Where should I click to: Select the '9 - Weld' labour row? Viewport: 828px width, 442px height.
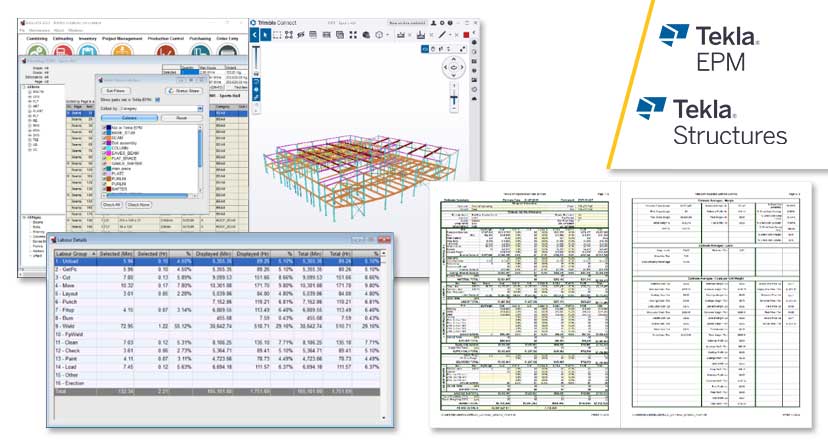pyautogui.click(x=217, y=326)
